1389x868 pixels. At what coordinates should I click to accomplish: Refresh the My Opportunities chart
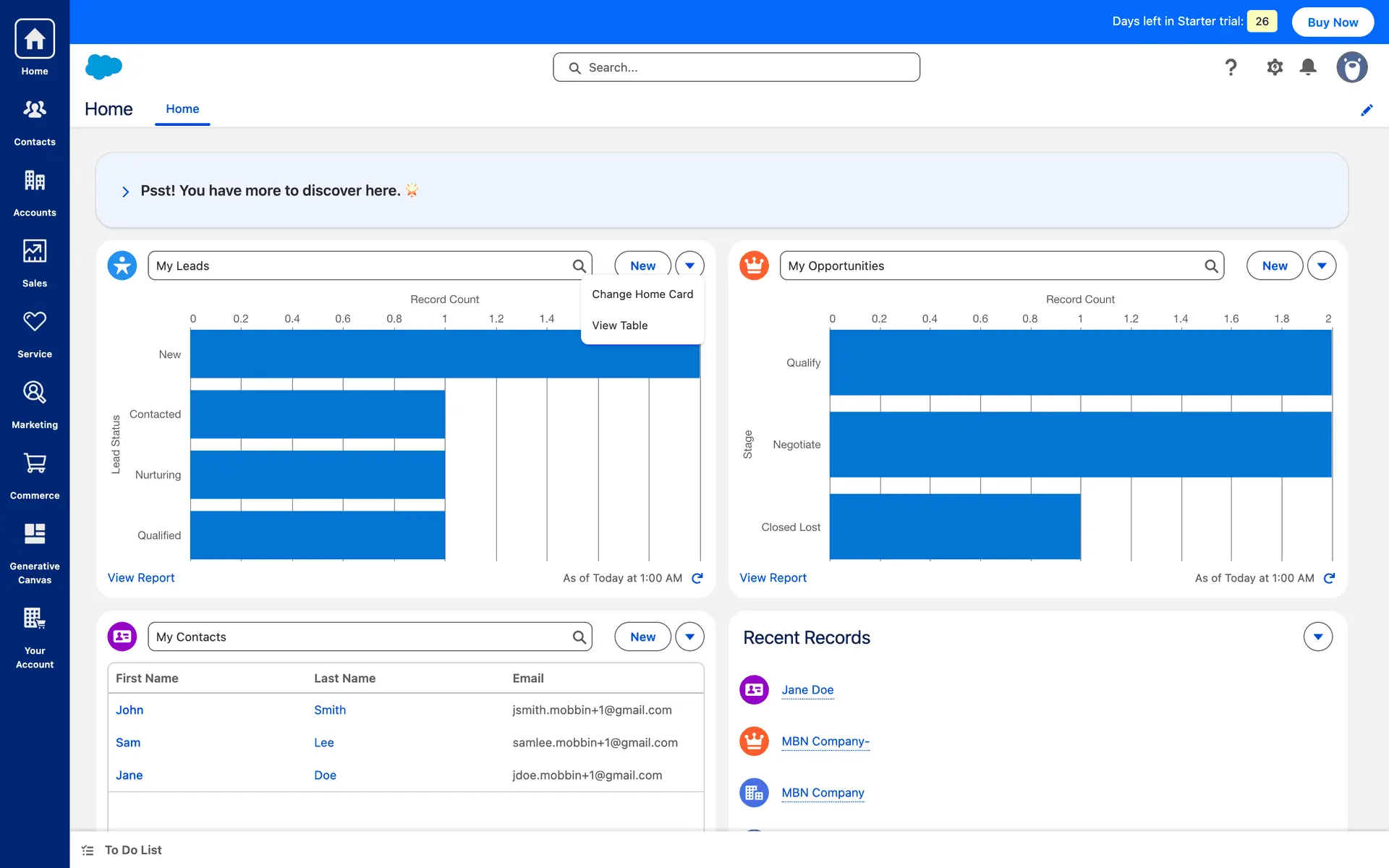(x=1329, y=578)
